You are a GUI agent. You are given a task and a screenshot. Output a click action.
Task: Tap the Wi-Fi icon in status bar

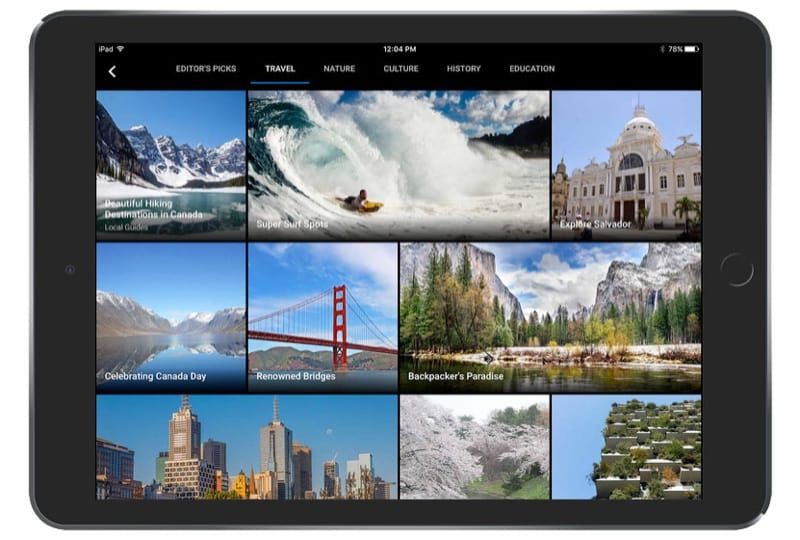click(120, 48)
